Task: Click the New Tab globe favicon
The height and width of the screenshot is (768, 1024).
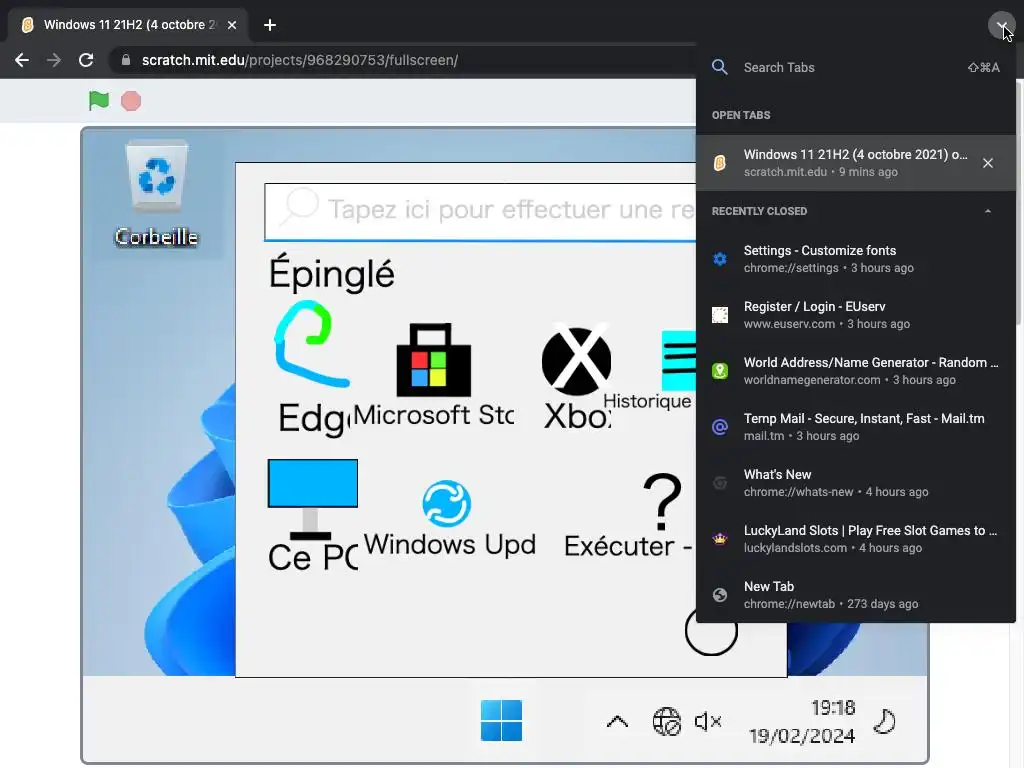Action: coord(720,595)
